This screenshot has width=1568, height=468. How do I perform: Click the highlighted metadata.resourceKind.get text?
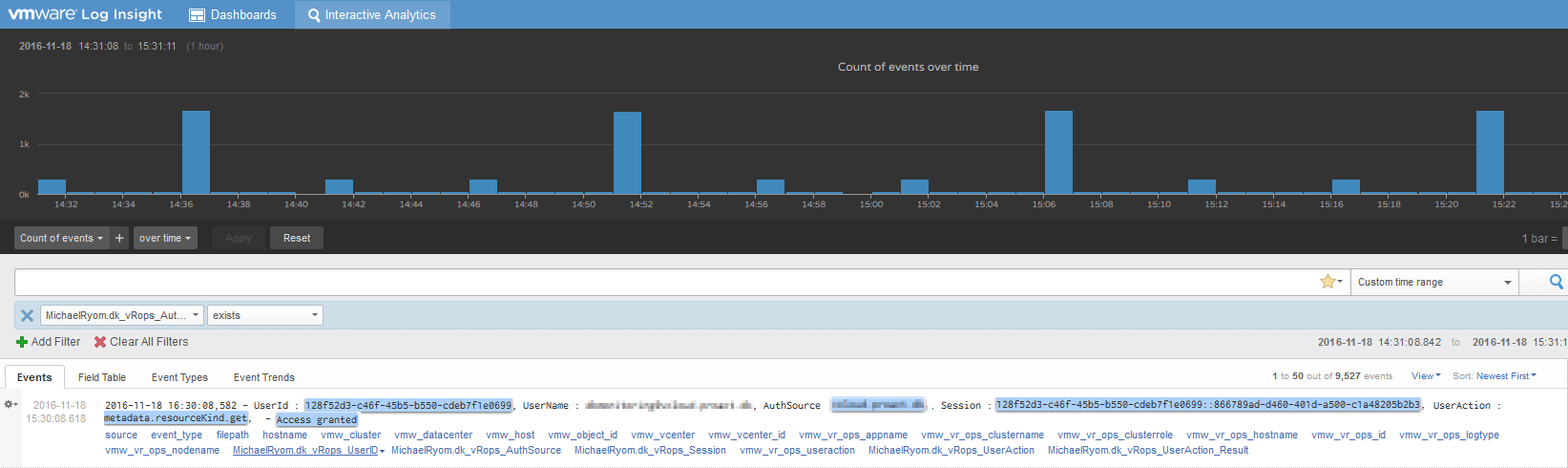[176, 418]
